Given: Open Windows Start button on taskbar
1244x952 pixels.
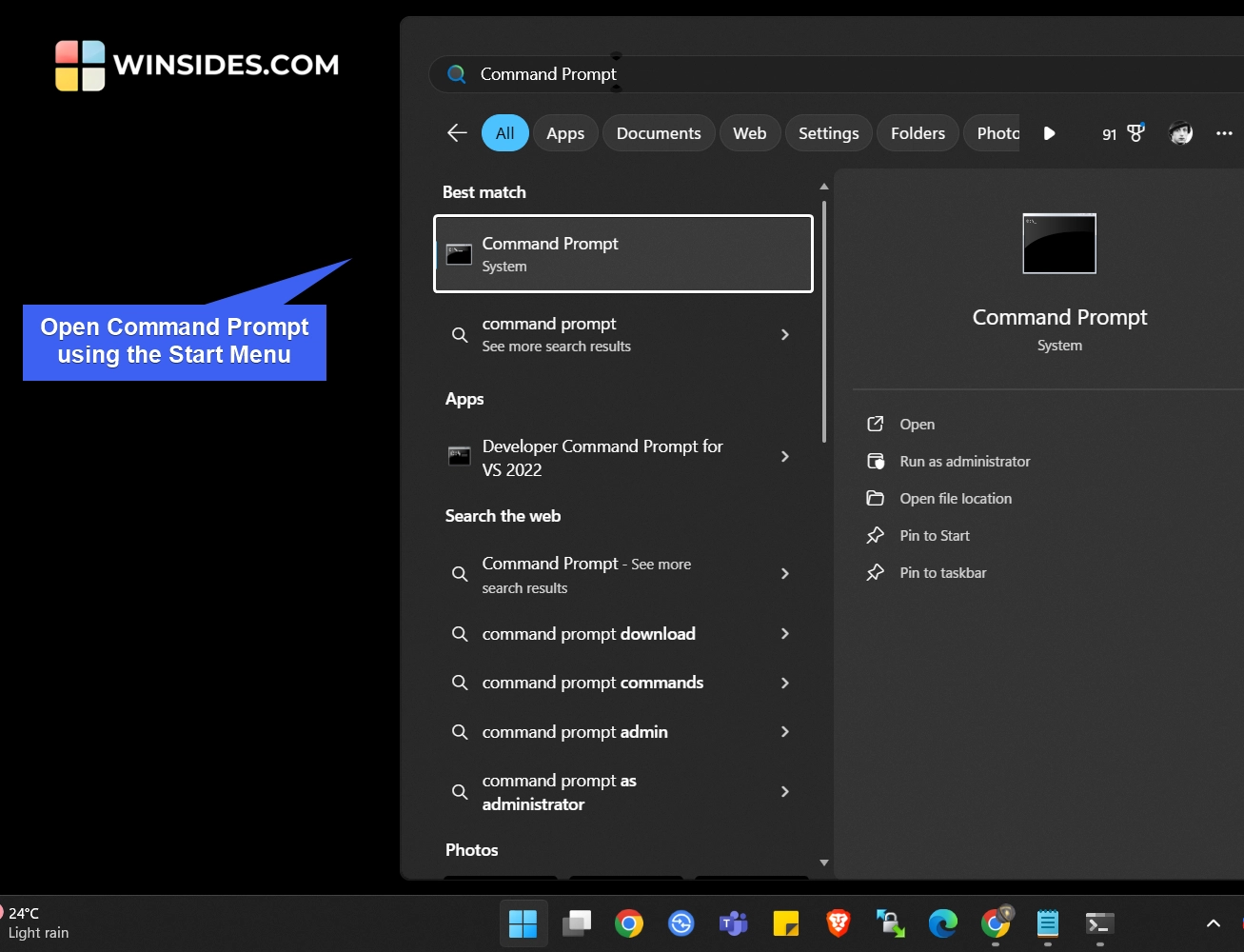Looking at the screenshot, I should click(523, 923).
